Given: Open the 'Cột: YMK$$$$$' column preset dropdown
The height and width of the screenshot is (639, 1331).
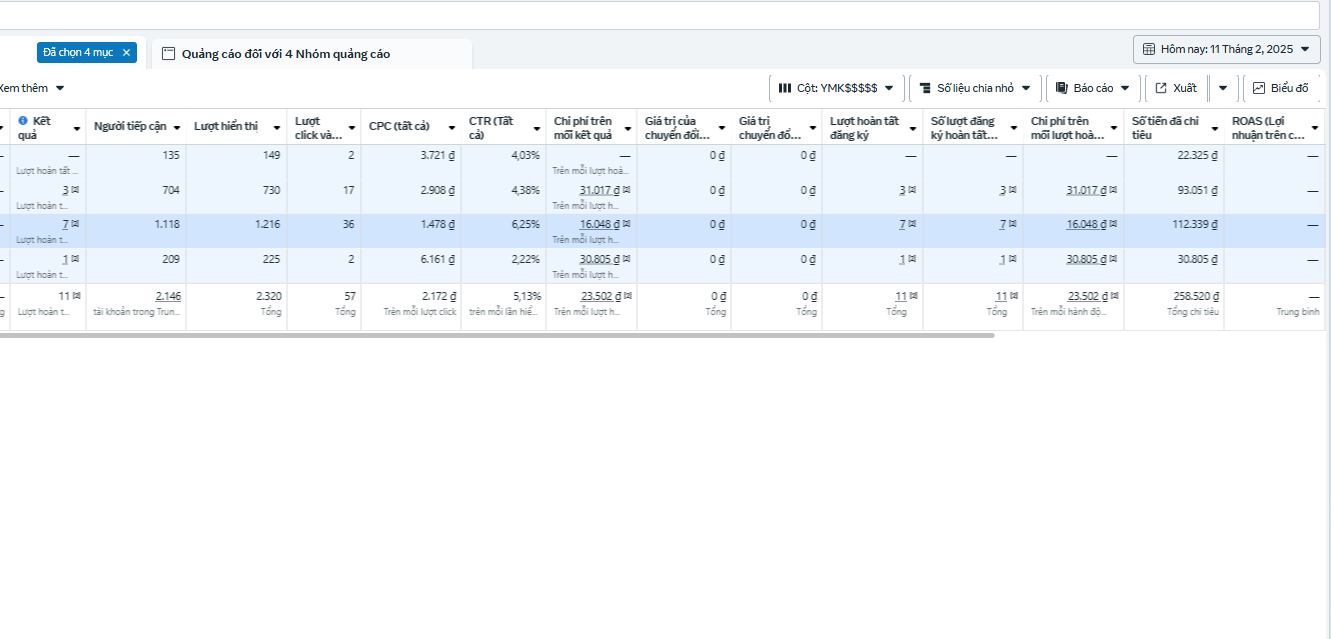Looking at the screenshot, I should click(x=837, y=88).
